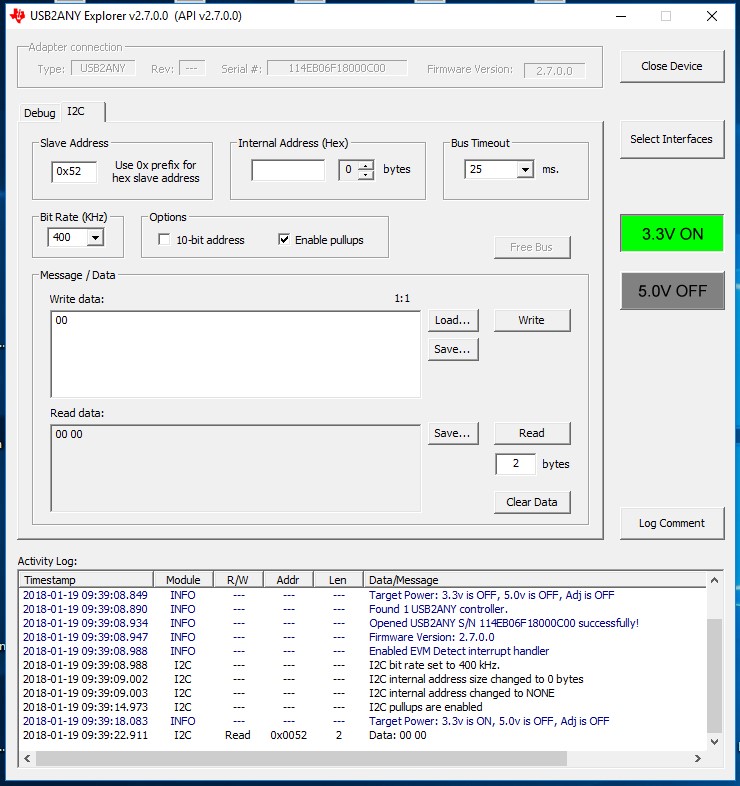Toggle the 10-bit address checkbox
The height and width of the screenshot is (786, 740).
click(164, 240)
